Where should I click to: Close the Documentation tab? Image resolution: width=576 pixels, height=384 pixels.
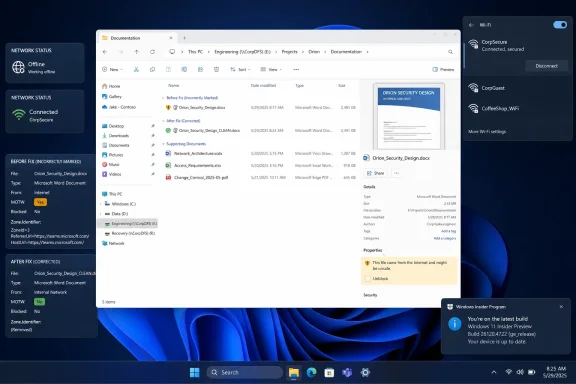(x=170, y=38)
